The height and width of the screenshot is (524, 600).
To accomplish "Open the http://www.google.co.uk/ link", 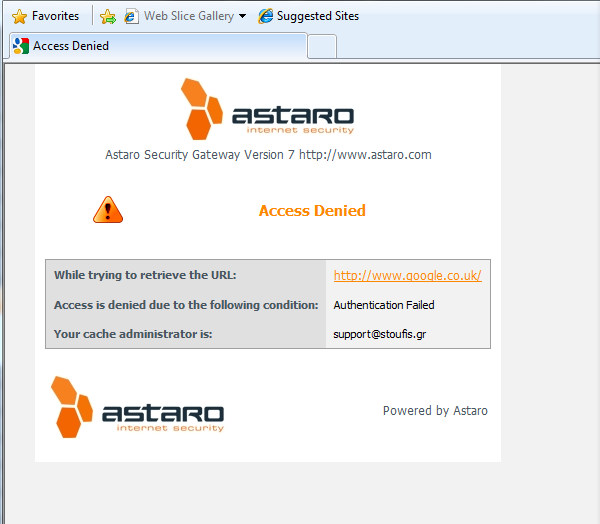I will click(x=408, y=276).
